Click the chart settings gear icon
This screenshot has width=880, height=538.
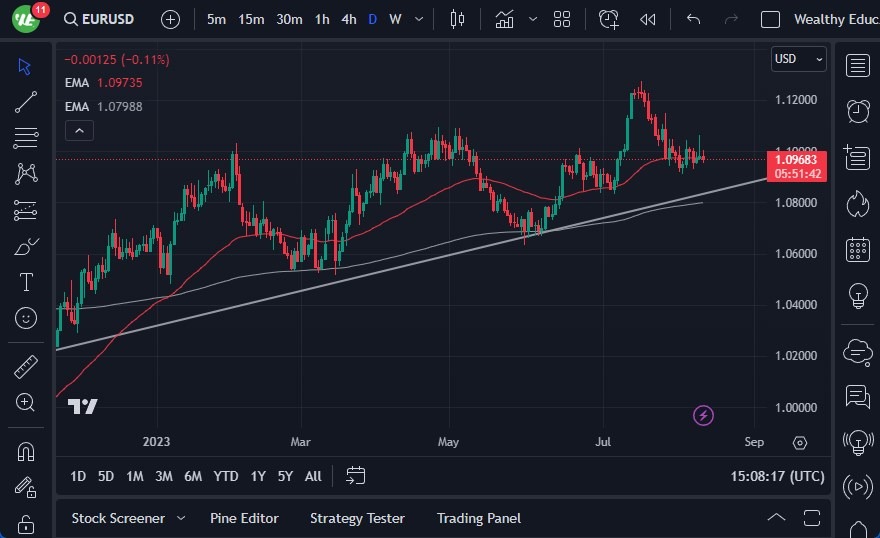[x=799, y=443]
